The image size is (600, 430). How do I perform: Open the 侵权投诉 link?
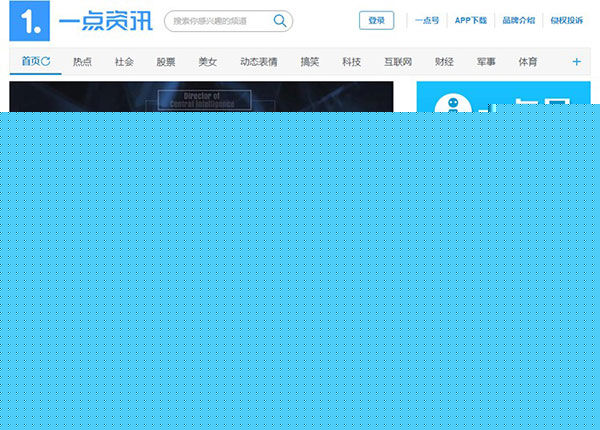coord(566,20)
